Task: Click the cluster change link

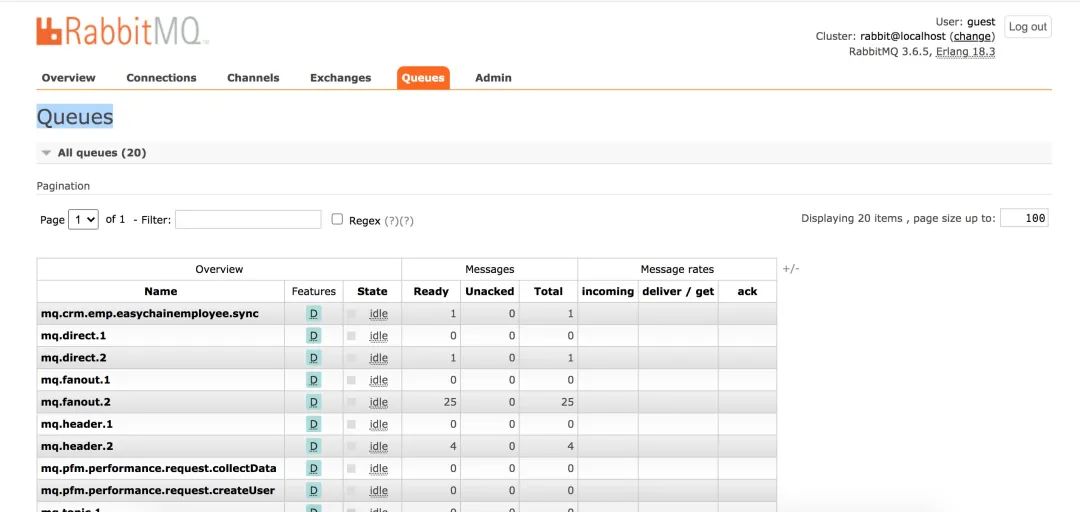Action: (972, 36)
